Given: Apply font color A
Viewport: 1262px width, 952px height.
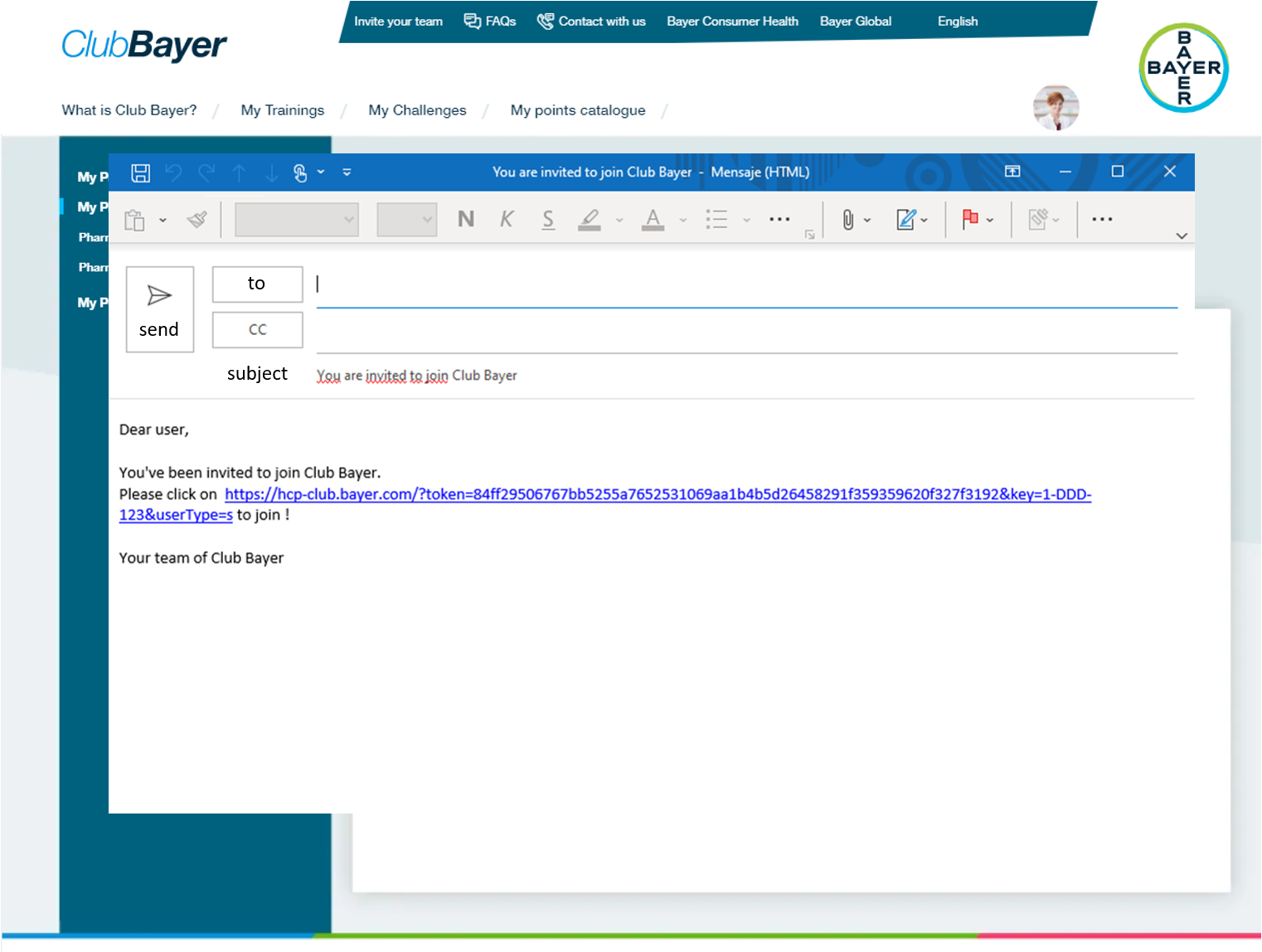Looking at the screenshot, I should coord(653,219).
